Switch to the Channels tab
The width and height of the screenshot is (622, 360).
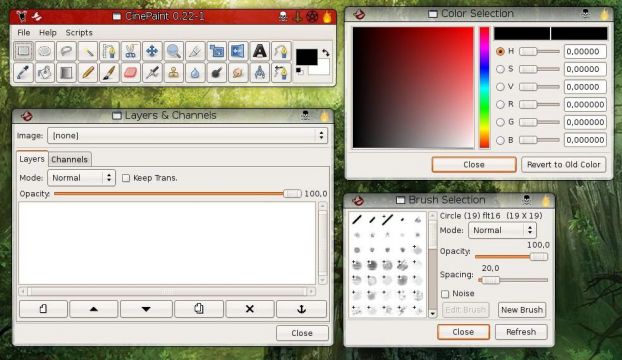tap(69, 159)
